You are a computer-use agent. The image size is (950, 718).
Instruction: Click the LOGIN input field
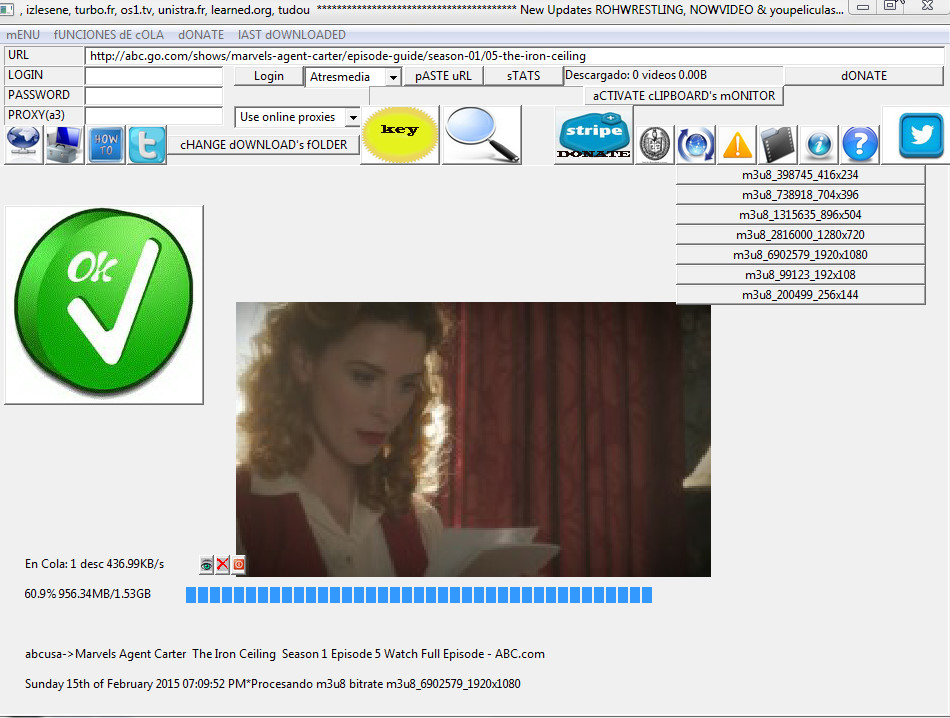[154, 76]
